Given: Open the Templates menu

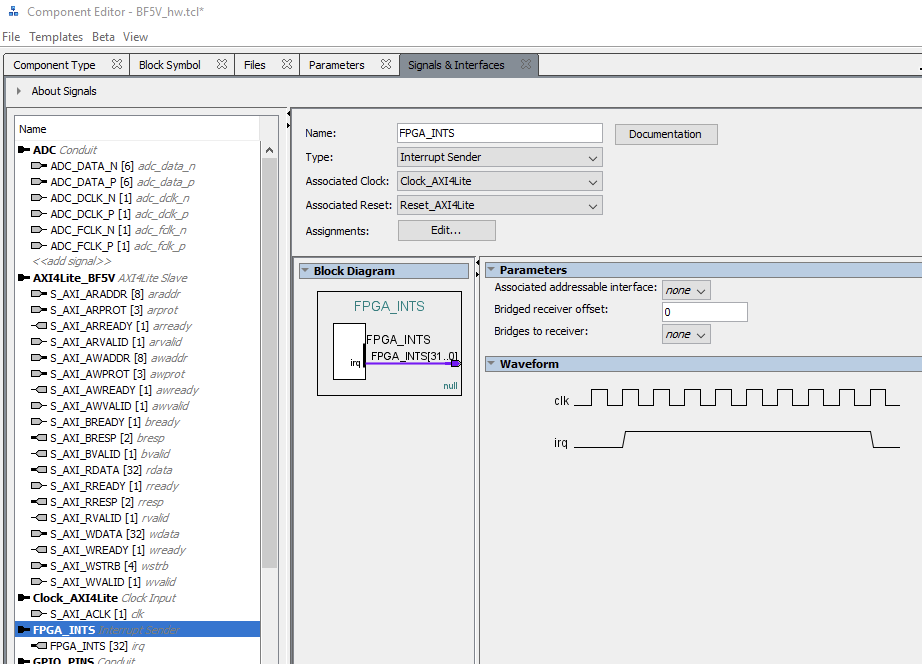Looking at the screenshot, I should coord(56,37).
